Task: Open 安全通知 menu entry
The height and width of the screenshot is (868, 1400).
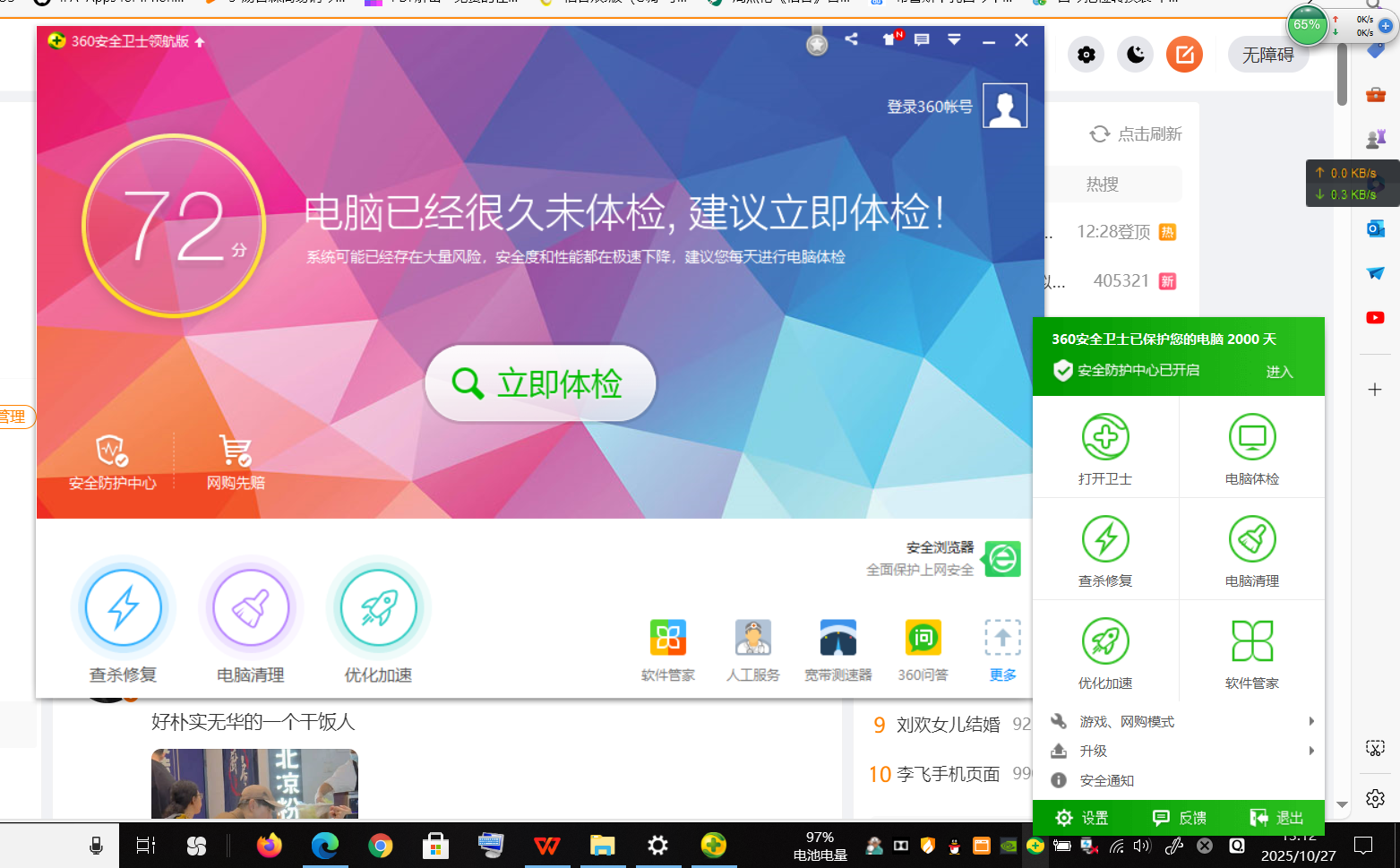Action: [x=1179, y=780]
